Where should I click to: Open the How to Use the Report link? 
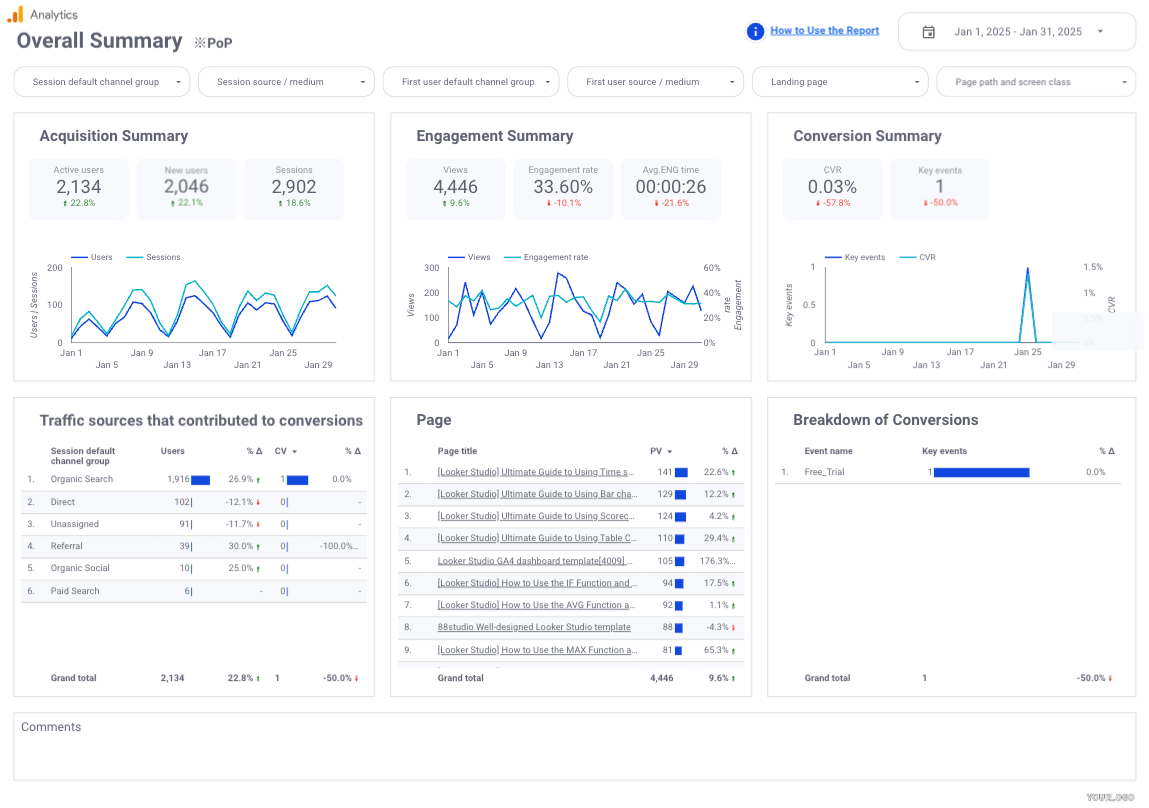[824, 31]
